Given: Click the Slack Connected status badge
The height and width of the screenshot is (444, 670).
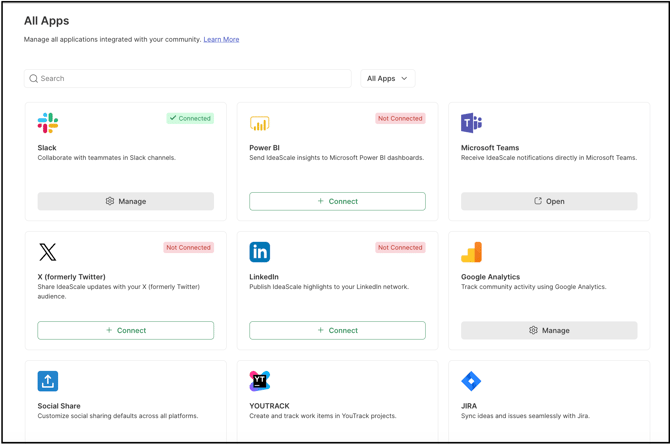Looking at the screenshot, I should (x=190, y=118).
